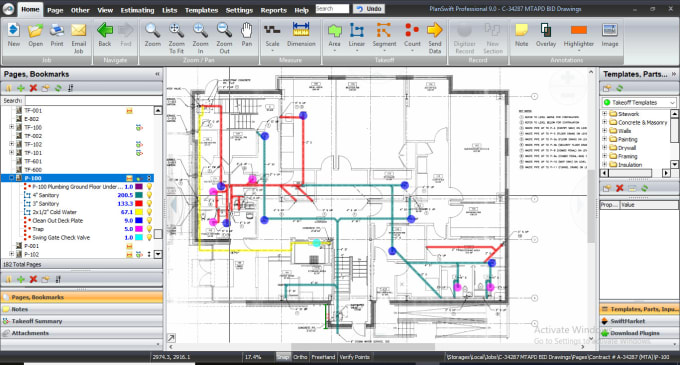Toggle Ortho mode in status bar
Screen dimensions: 680x365
coord(300,357)
